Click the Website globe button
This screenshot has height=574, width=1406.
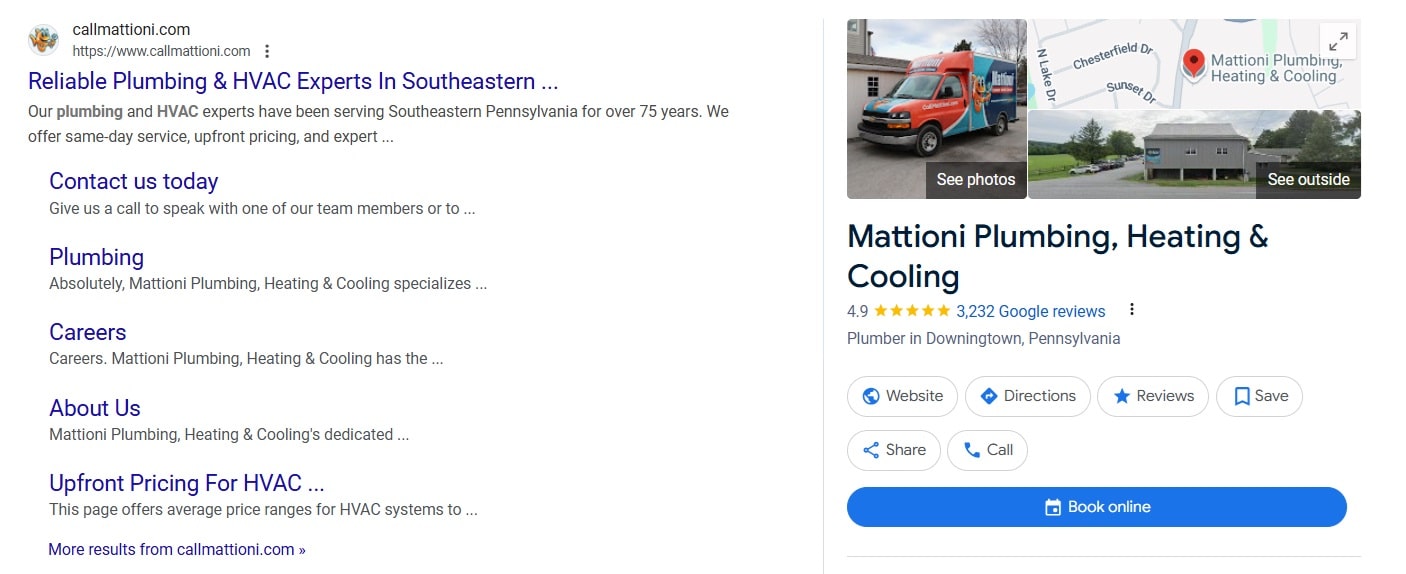point(902,396)
